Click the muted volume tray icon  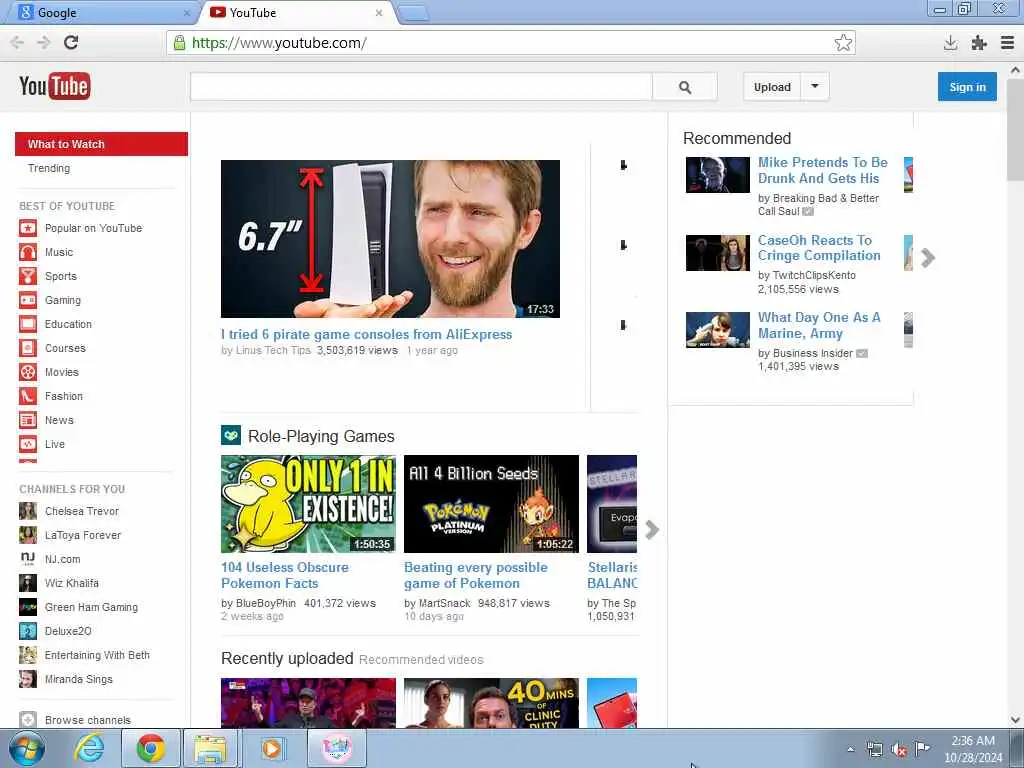(899, 750)
